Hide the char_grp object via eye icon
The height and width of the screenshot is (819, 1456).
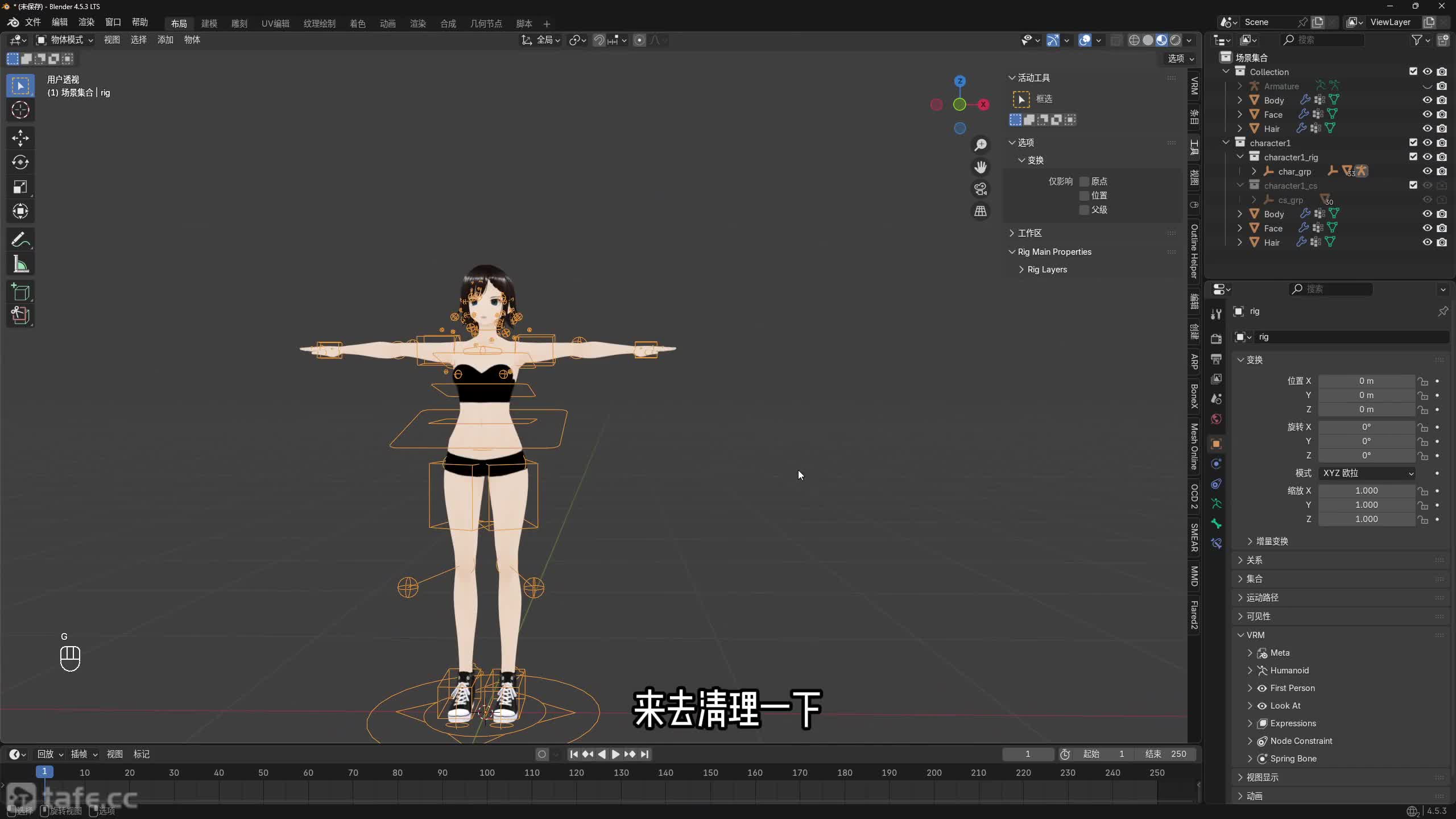(1427, 171)
